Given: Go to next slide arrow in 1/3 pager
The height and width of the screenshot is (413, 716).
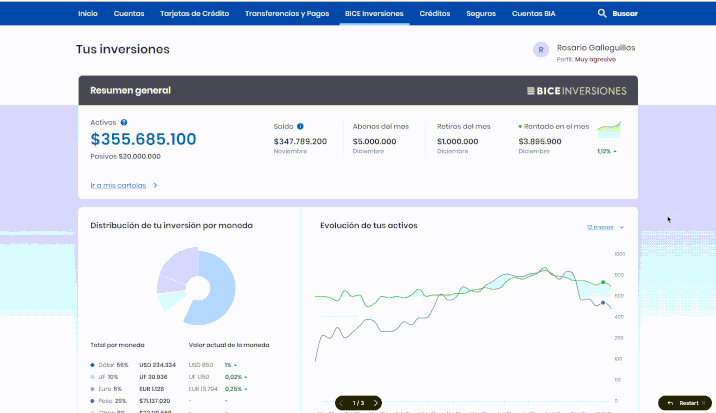Looking at the screenshot, I should (375, 403).
